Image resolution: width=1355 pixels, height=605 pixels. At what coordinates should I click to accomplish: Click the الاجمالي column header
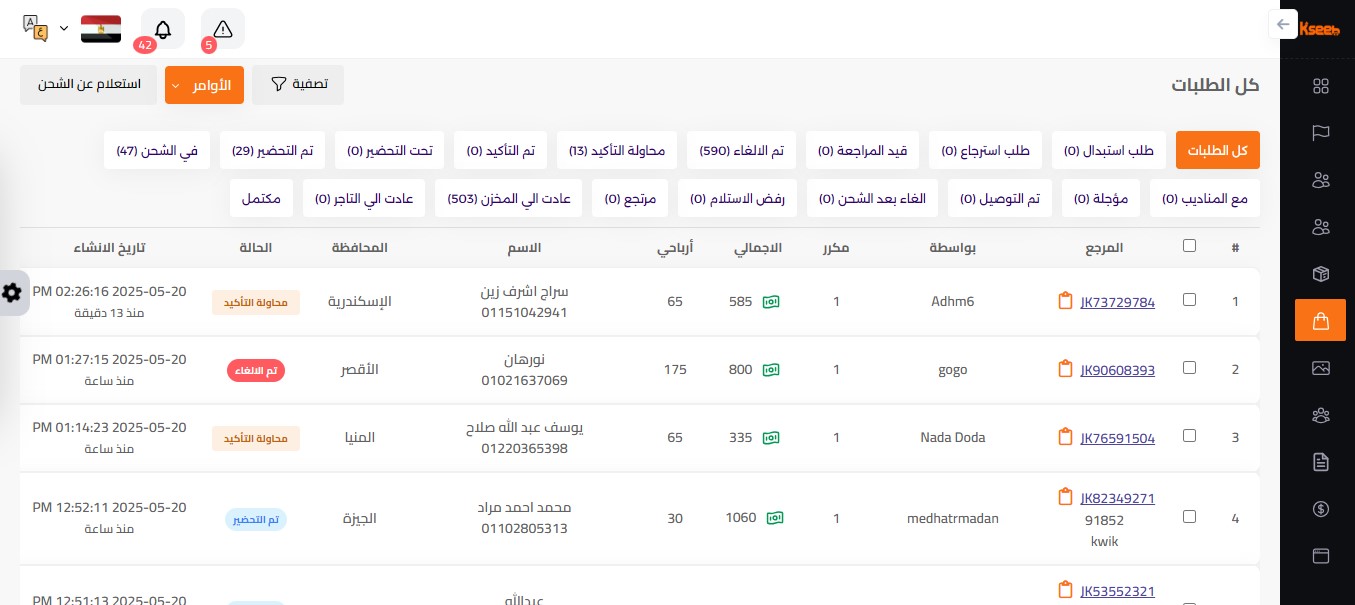758,247
